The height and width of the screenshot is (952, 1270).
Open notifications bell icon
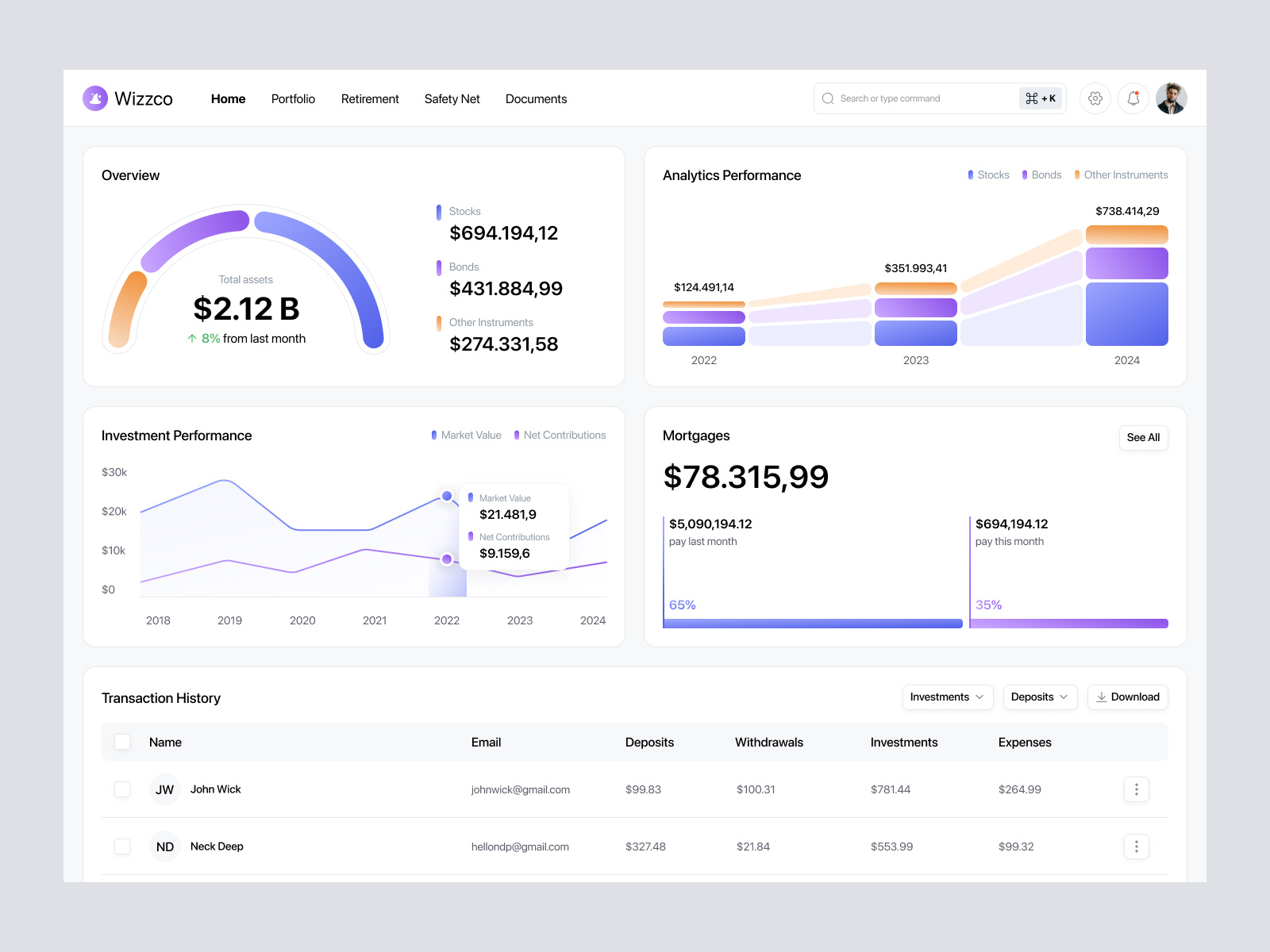pos(1133,98)
